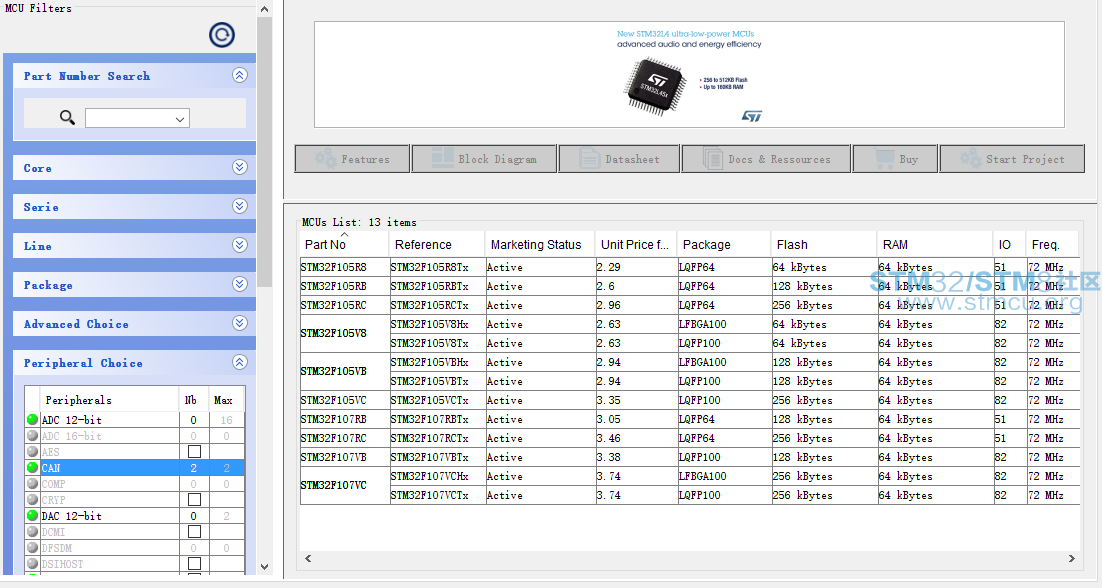Click the green status dot for DAC 12-bit
The height and width of the screenshot is (588, 1102).
32,515
